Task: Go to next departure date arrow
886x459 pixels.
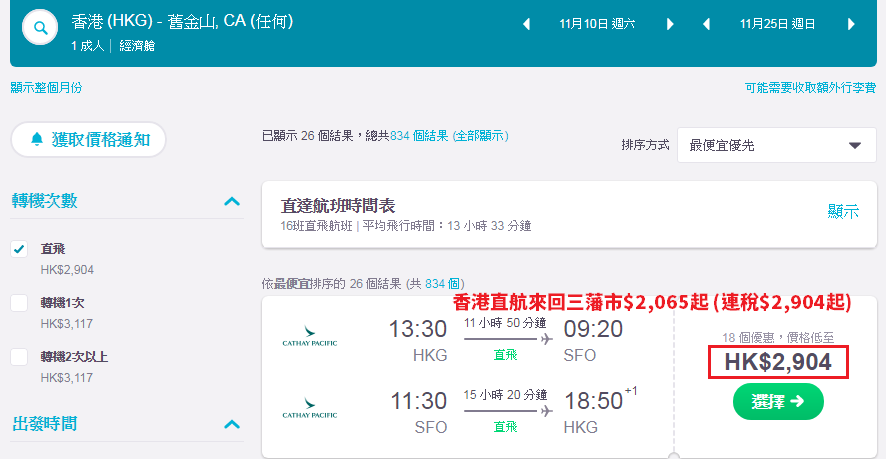Action: point(671,24)
